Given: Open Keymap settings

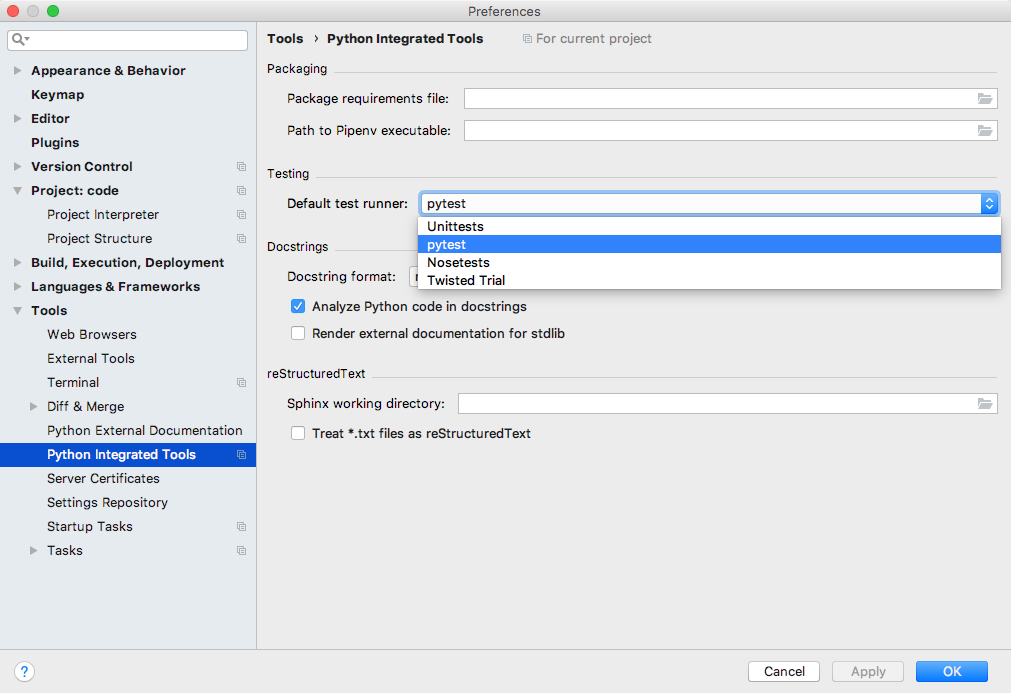Looking at the screenshot, I should (57, 95).
